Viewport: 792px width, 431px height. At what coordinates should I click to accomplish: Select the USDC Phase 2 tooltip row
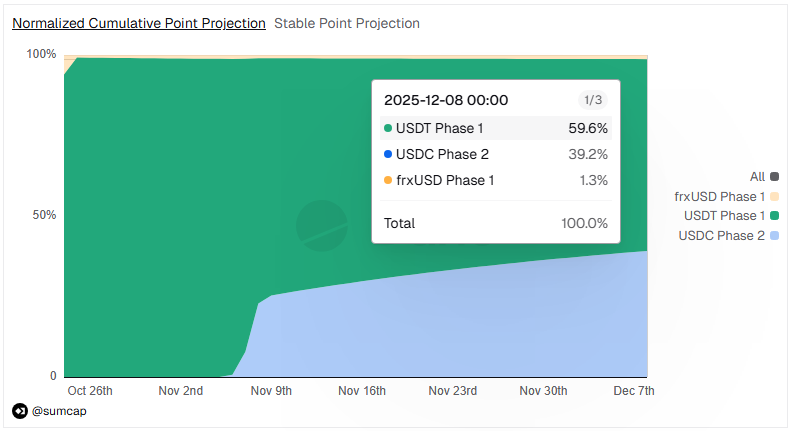496,154
